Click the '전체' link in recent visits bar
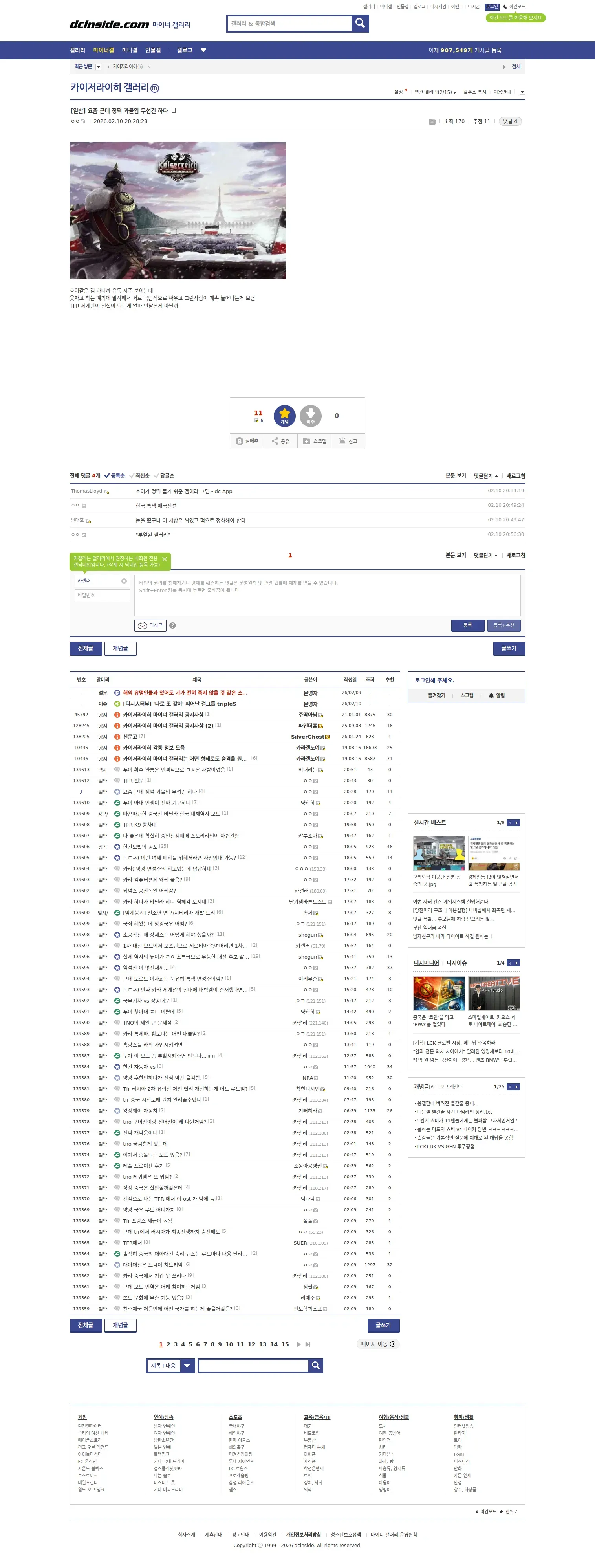Screen dimensions: 595x1568 pos(516,67)
